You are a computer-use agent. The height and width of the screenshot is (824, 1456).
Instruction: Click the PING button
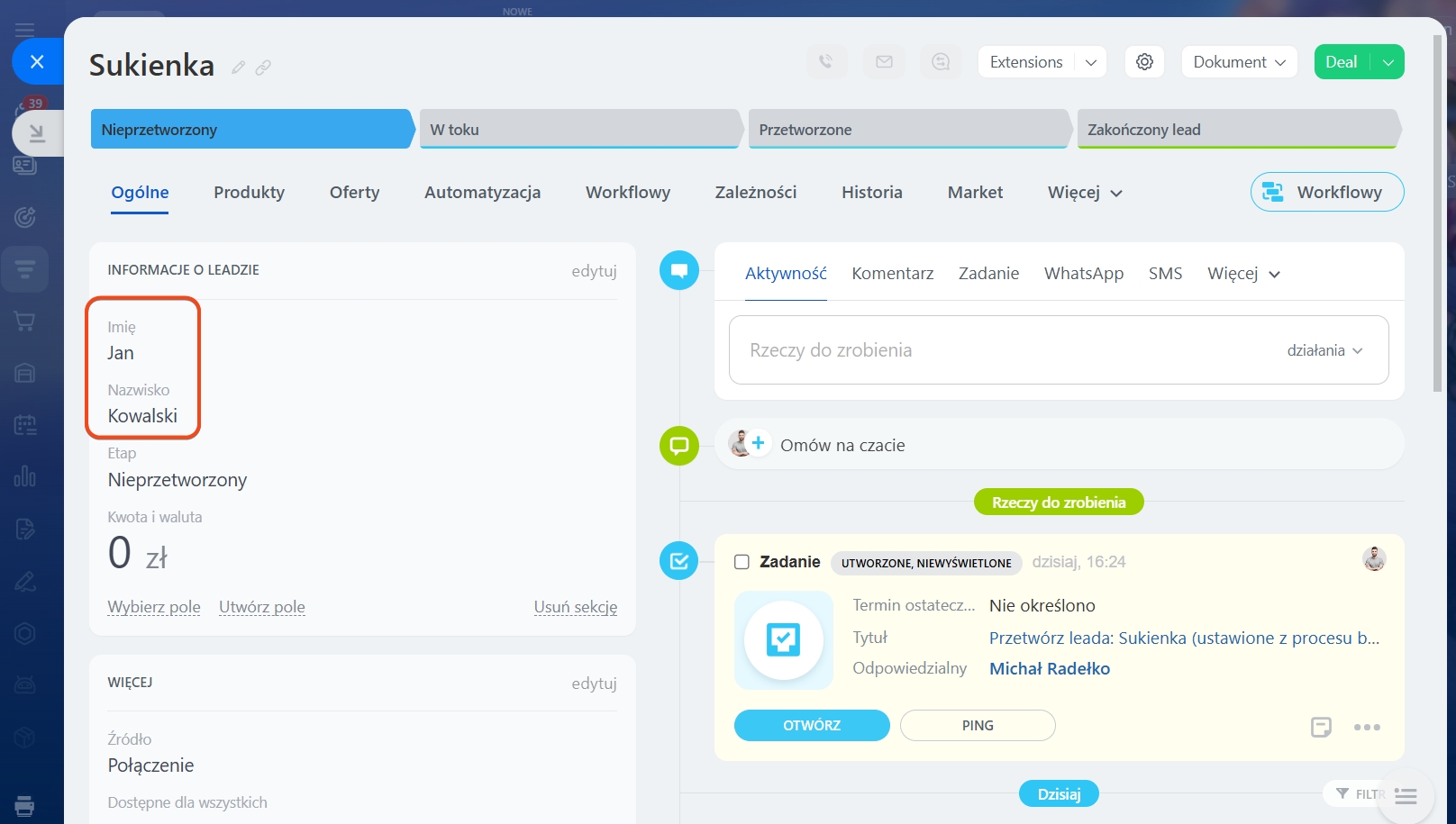tap(978, 726)
